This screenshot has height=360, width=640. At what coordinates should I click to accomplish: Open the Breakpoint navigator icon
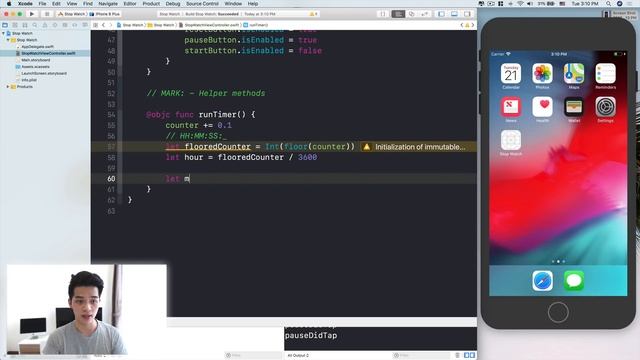[x=75, y=25]
